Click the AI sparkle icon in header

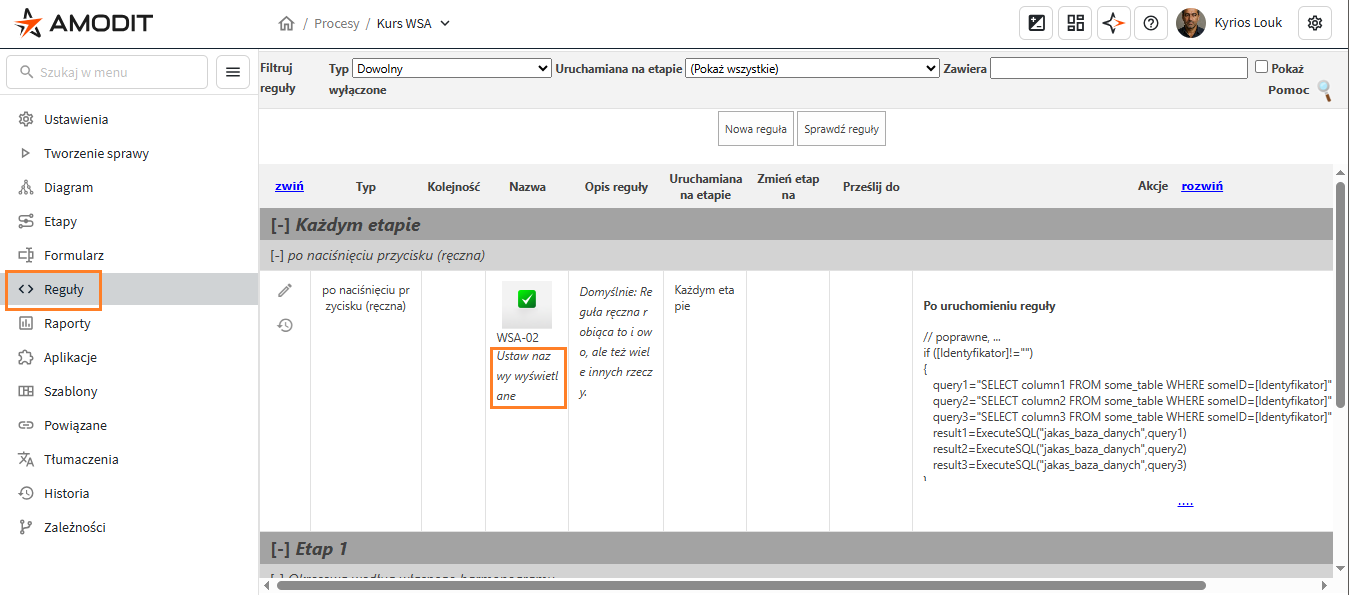point(1113,23)
